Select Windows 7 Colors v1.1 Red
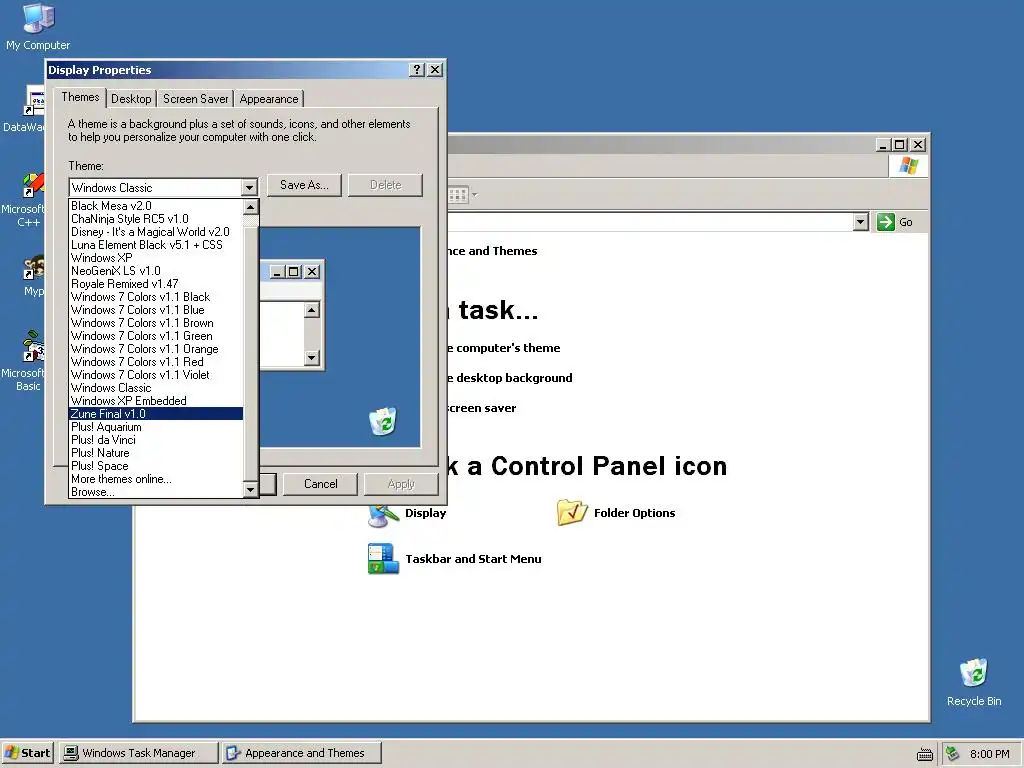This screenshot has width=1024, height=768. point(156,362)
